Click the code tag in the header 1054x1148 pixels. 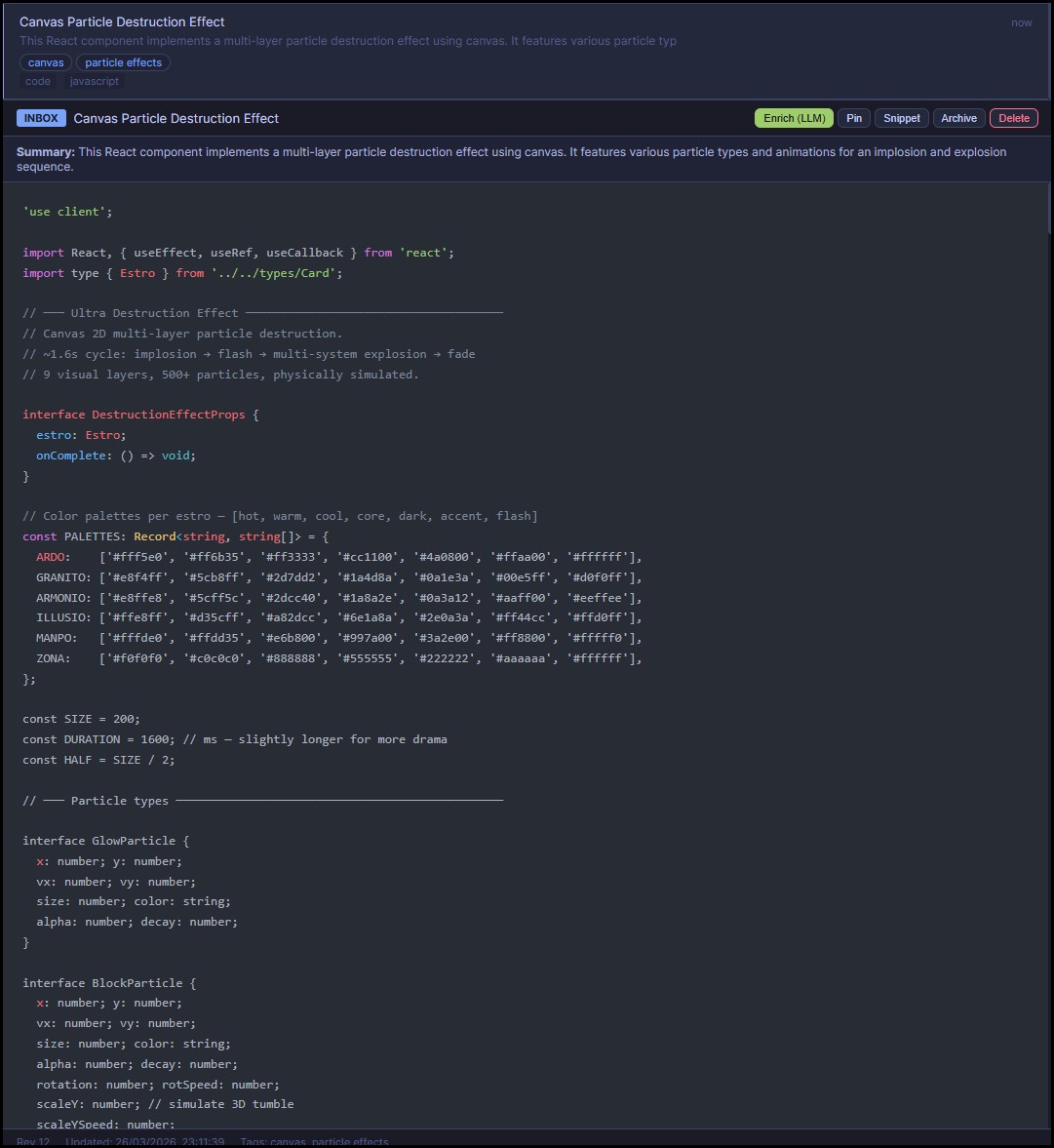click(x=37, y=81)
